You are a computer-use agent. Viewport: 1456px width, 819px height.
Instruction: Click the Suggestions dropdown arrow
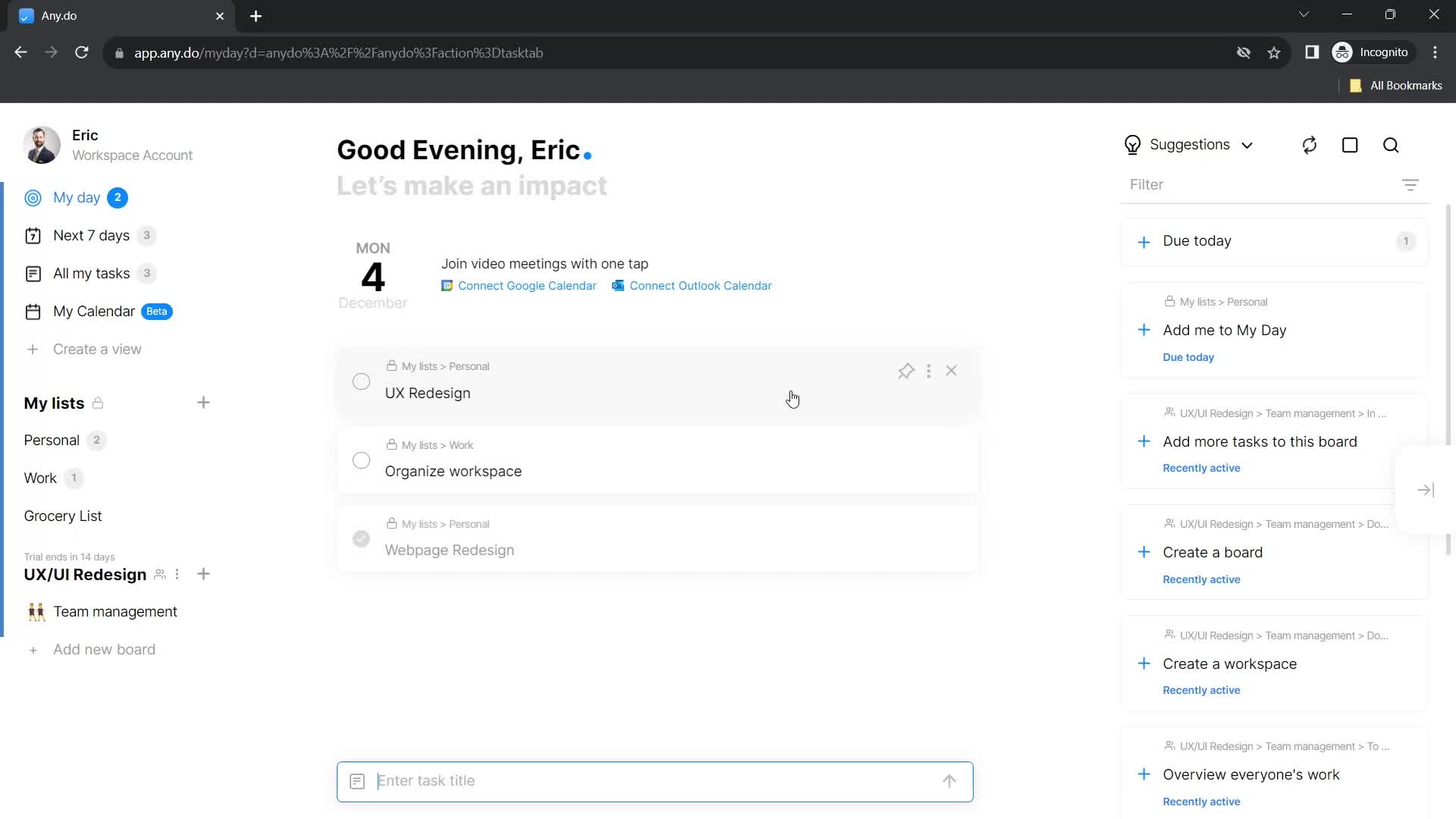coord(1249,144)
